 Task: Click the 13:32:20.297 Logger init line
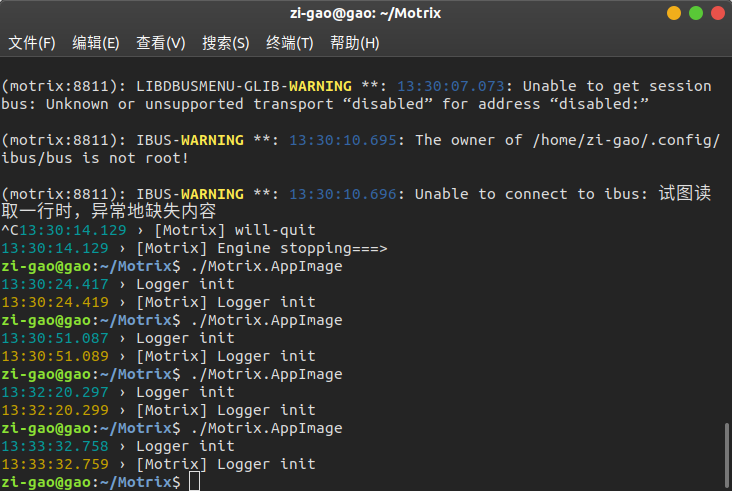pyautogui.click(x=118, y=392)
